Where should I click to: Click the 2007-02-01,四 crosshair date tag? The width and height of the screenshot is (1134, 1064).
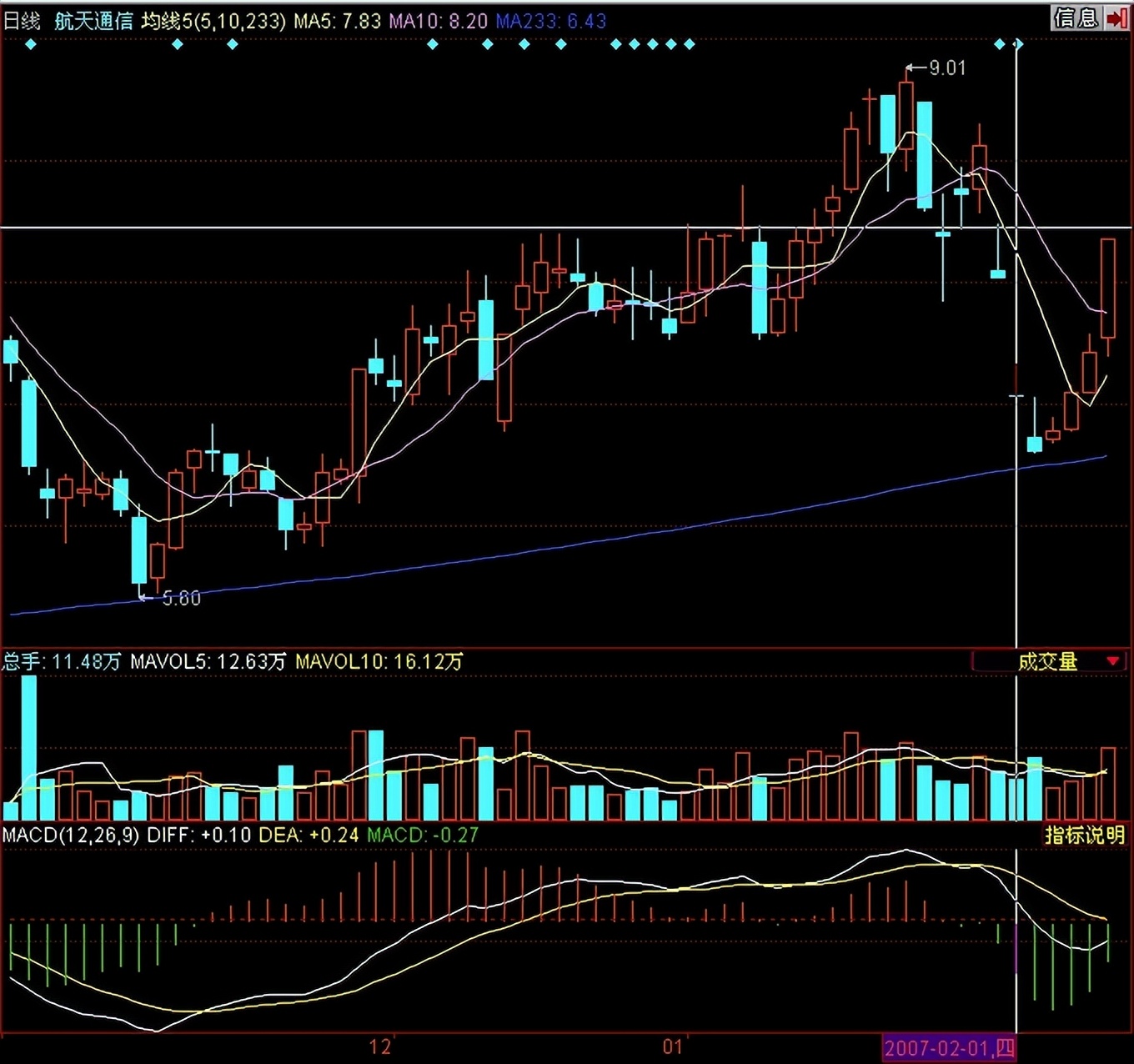coord(949,1048)
